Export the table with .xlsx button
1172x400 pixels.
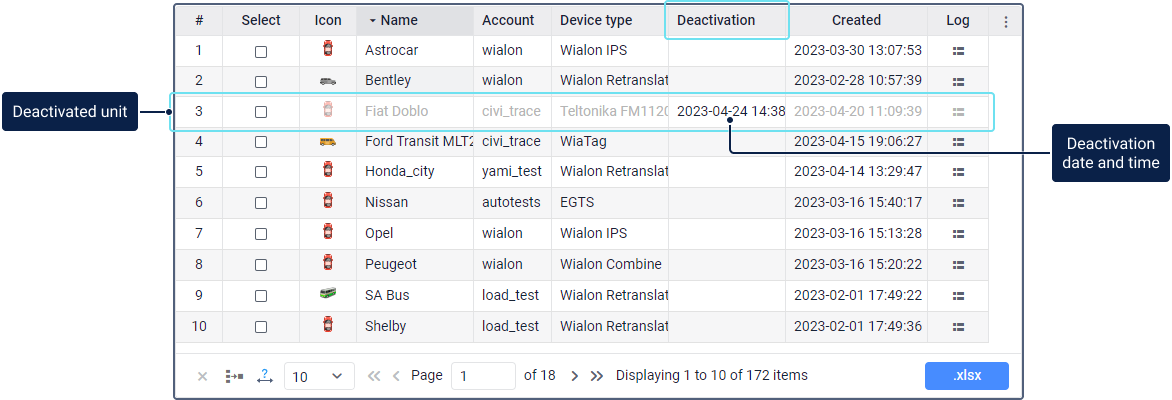[x=967, y=376]
